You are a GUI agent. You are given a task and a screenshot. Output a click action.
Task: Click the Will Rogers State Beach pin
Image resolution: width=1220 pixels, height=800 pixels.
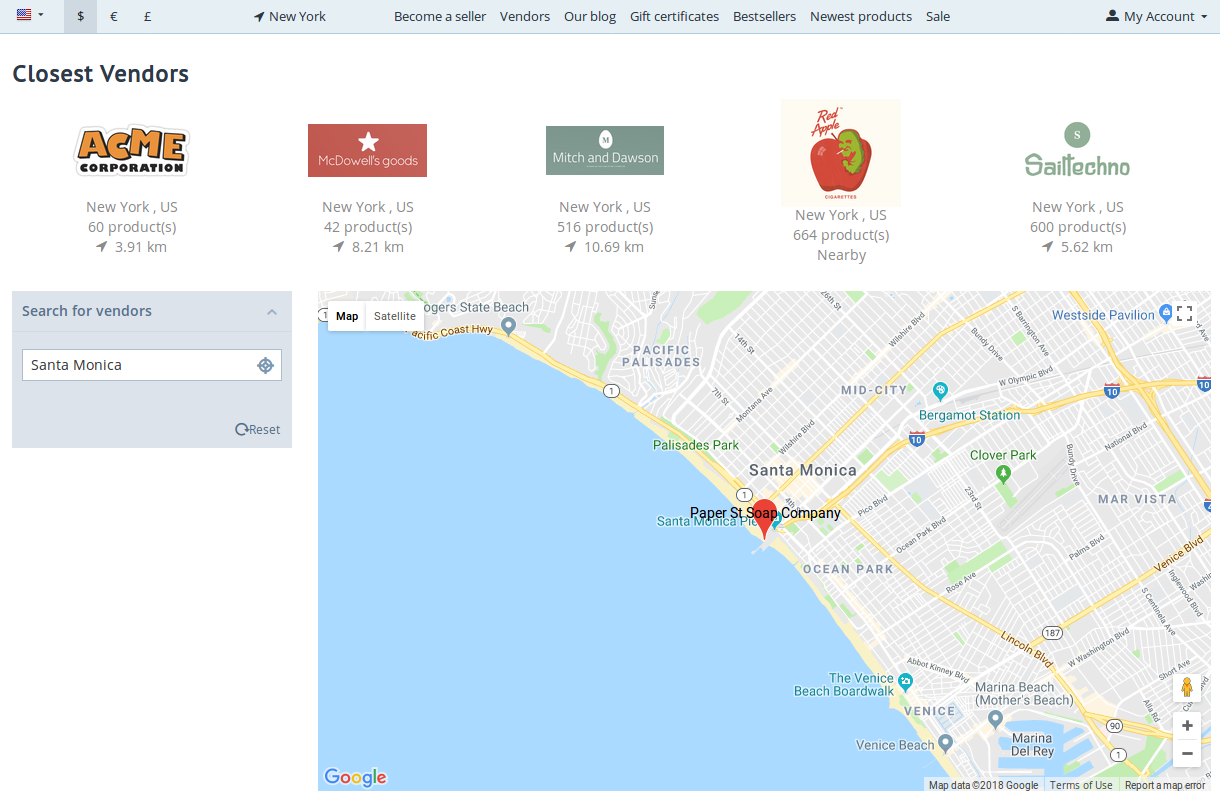tap(508, 325)
